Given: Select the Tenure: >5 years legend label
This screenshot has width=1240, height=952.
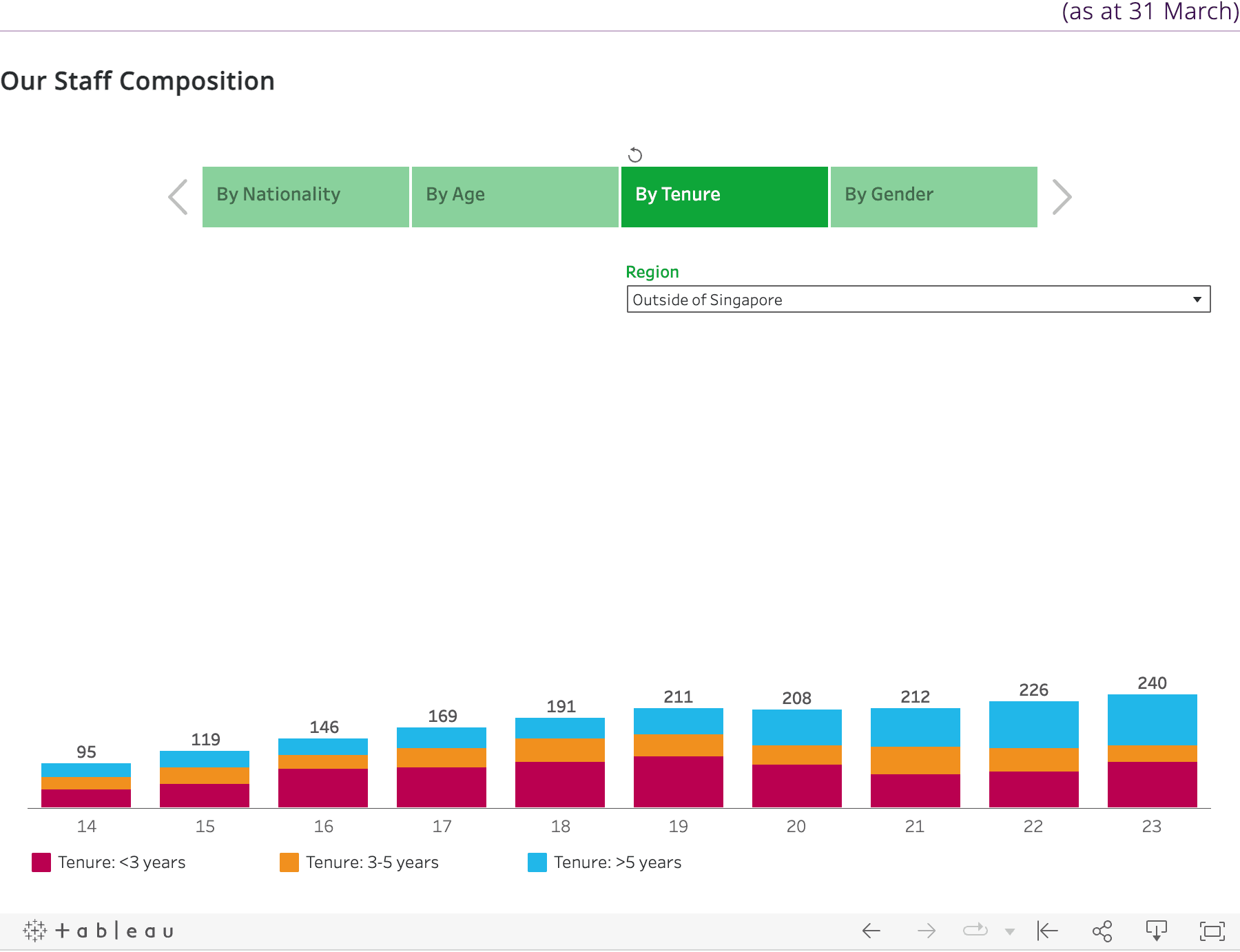Looking at the screenshot, I should pyautogui.click(x=618, y=862).
